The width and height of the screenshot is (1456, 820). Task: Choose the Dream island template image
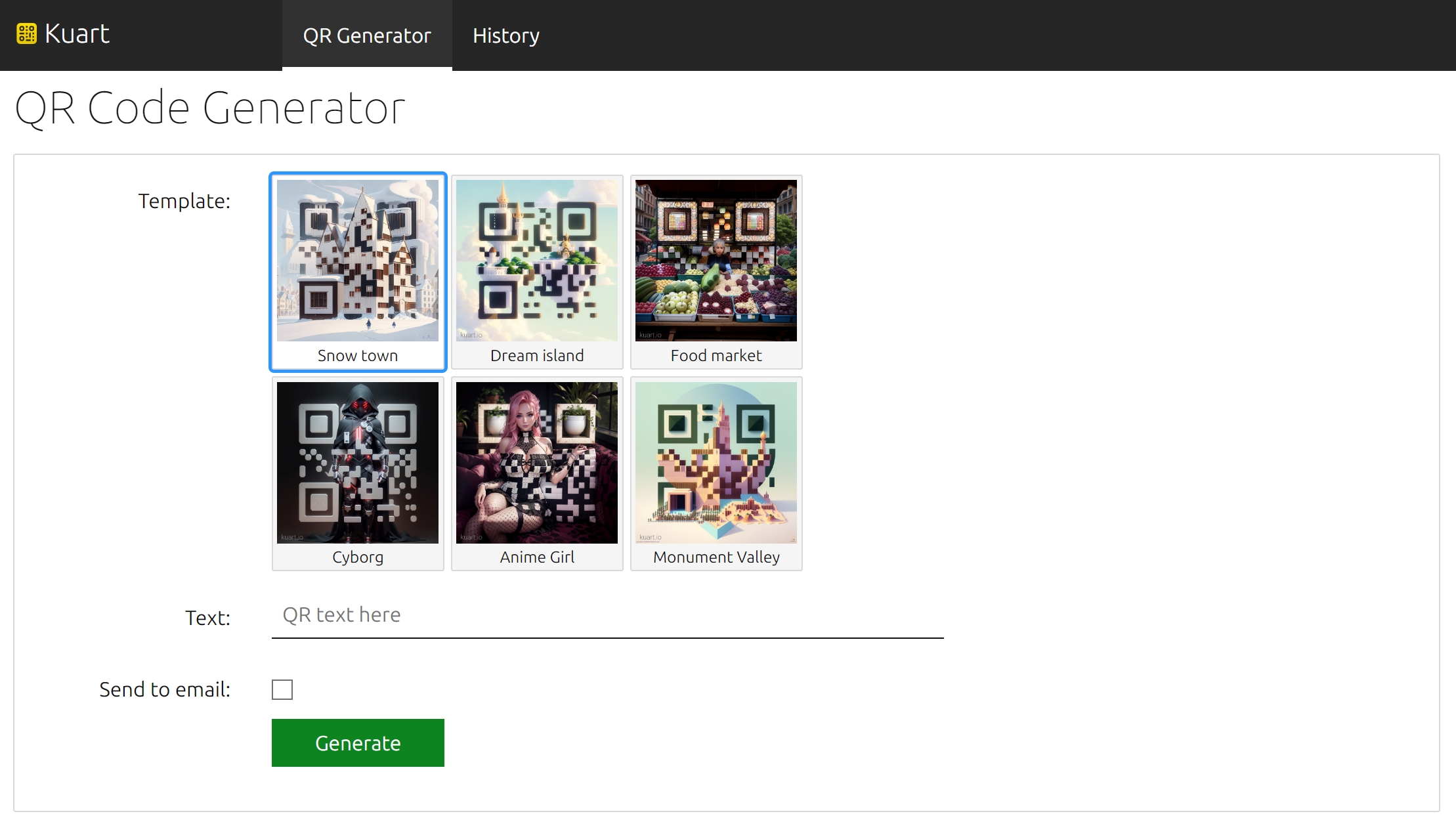tap(537, 261)
